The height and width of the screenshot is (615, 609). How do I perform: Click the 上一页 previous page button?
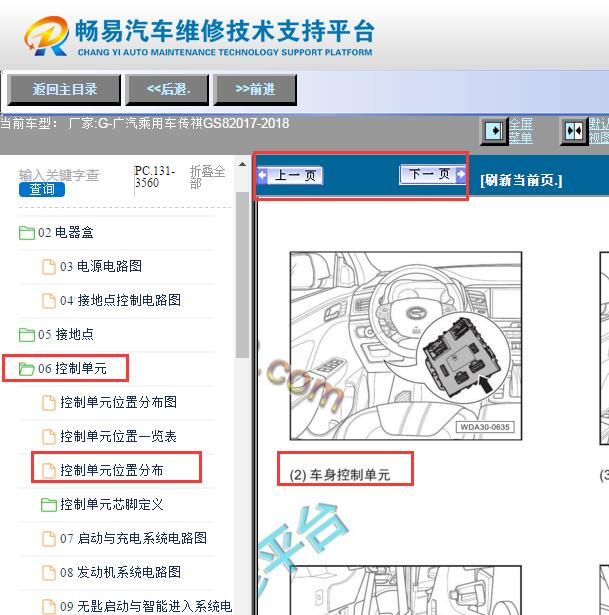pyautogui.click(x=290, y=175)
